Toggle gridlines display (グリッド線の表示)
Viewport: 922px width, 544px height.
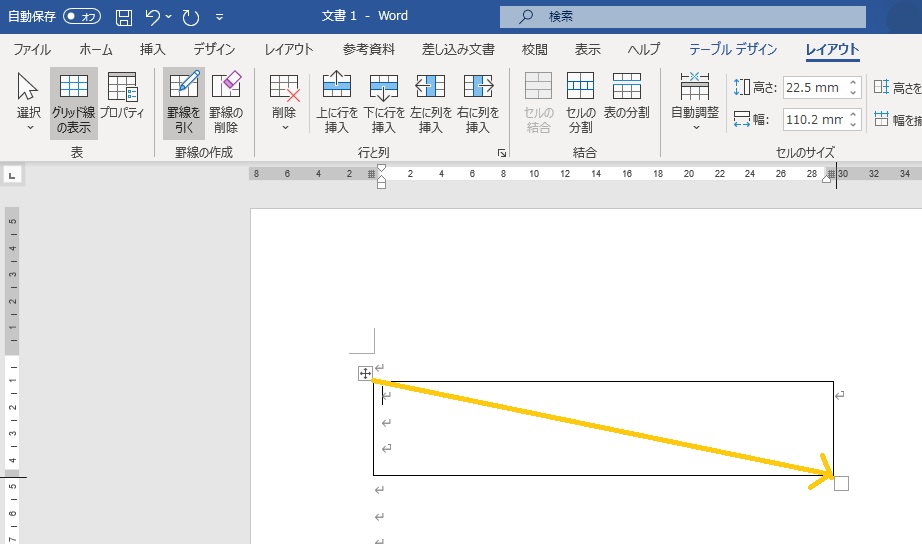tap(74, 103)
